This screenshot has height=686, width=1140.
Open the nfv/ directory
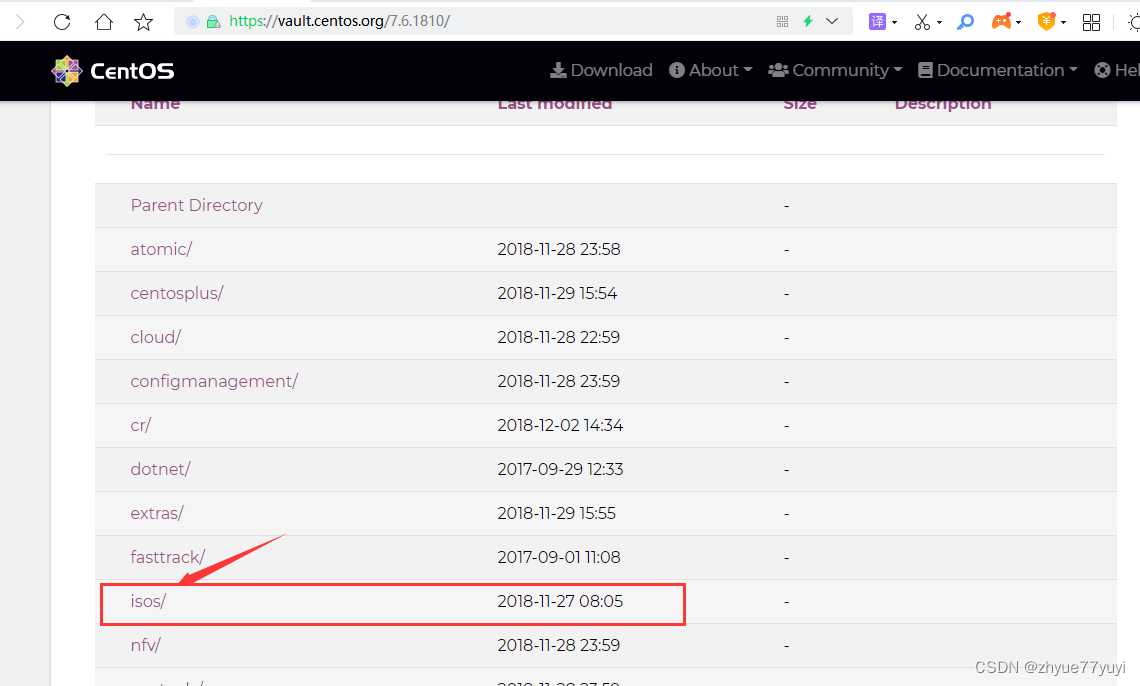click(145, 645)
